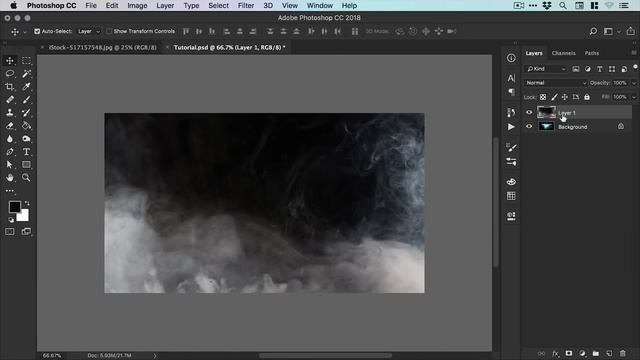The height and width of the screenshot is (360, 640).
Task: Toggle lock all padlock icon
Action: [x=587, y=97]
